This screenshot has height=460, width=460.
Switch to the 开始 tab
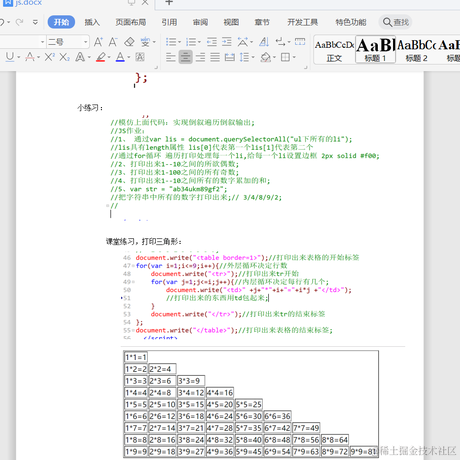tap(61, 22)
